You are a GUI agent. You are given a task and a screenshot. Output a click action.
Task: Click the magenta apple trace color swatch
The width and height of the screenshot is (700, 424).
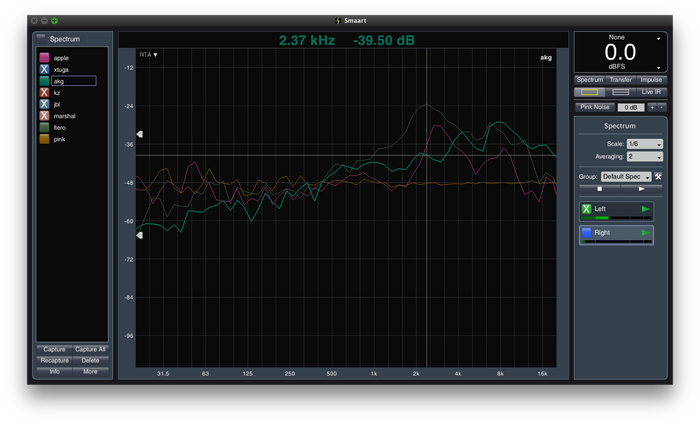pos(44,58)
